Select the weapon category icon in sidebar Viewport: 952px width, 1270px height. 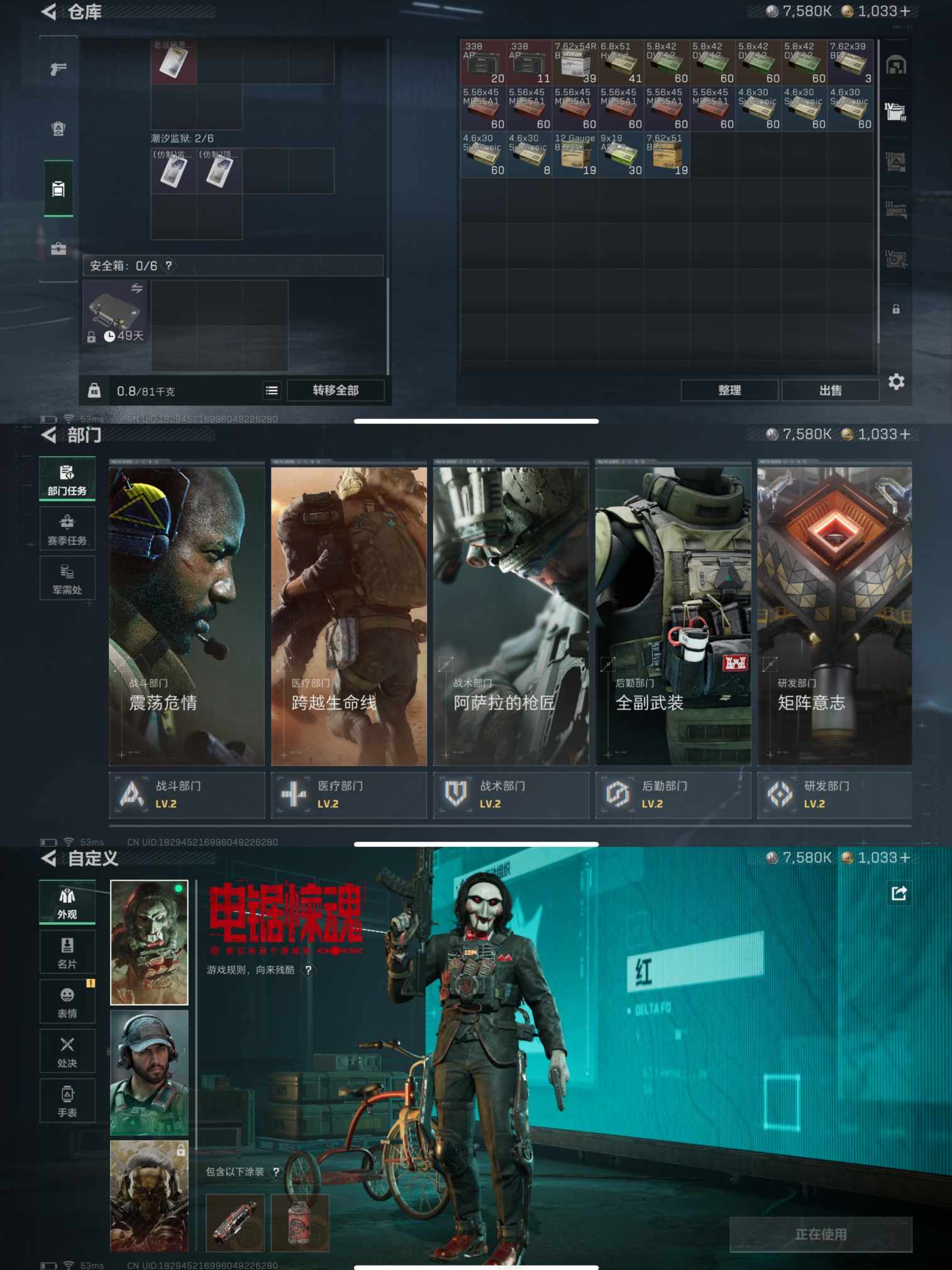[58, 69]
